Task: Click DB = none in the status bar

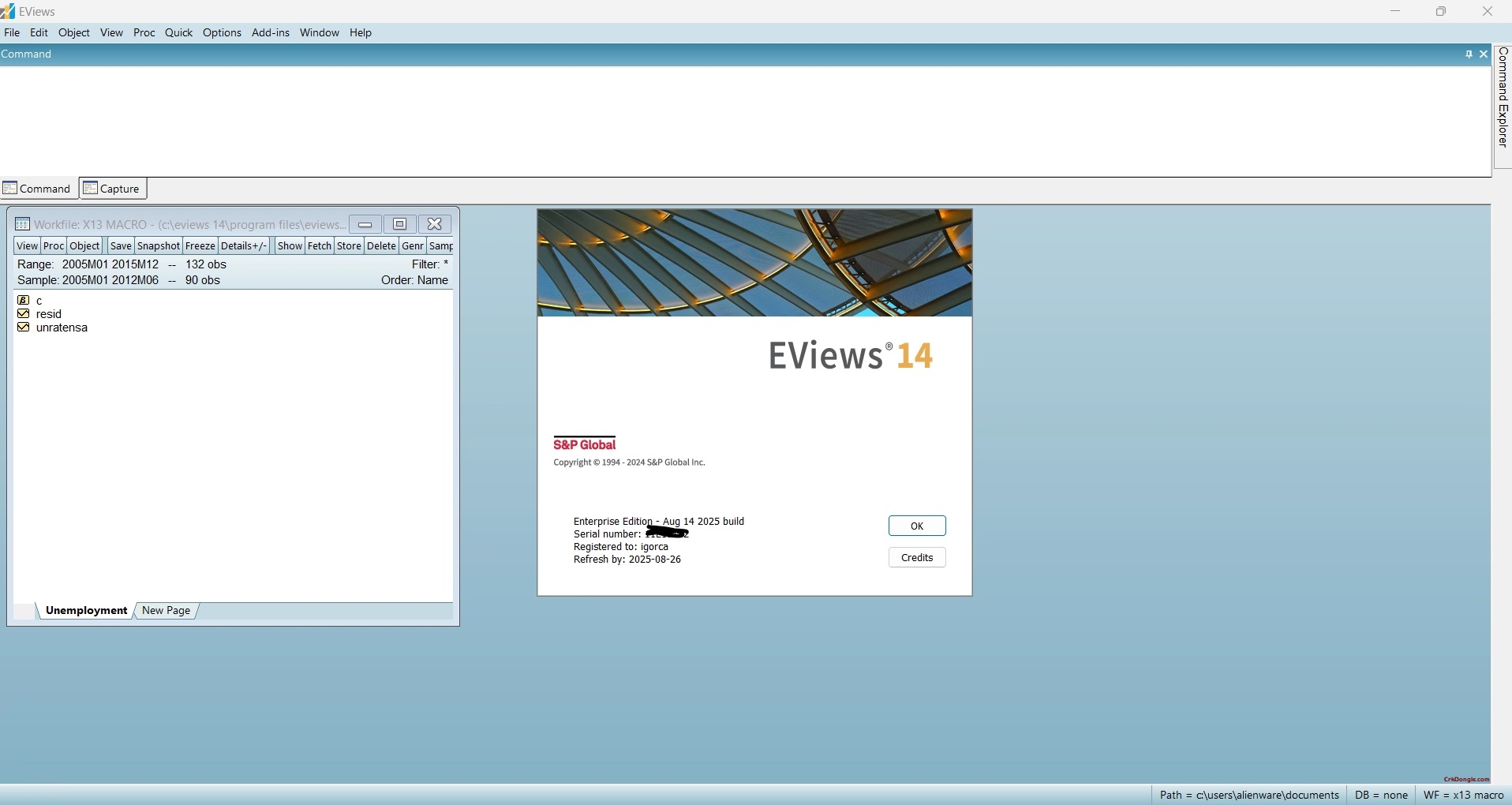Action: pyautogui.click(x=1379, y=795)
